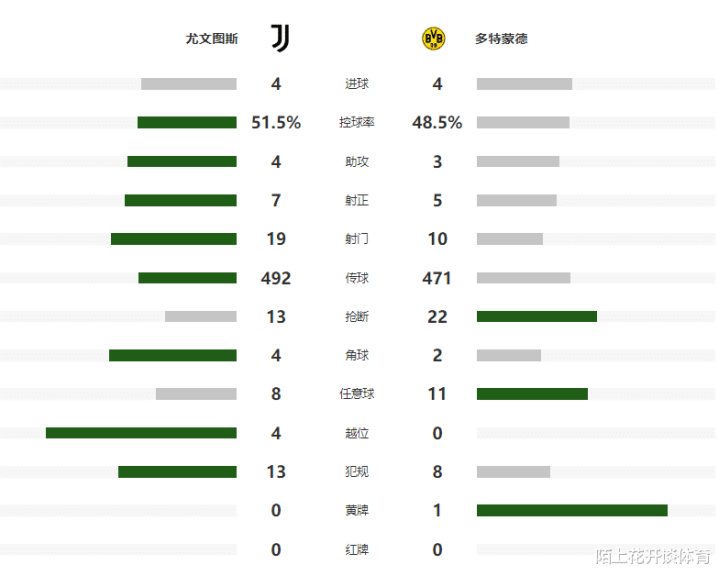Select the 射门 stat label

coord(357,239)
